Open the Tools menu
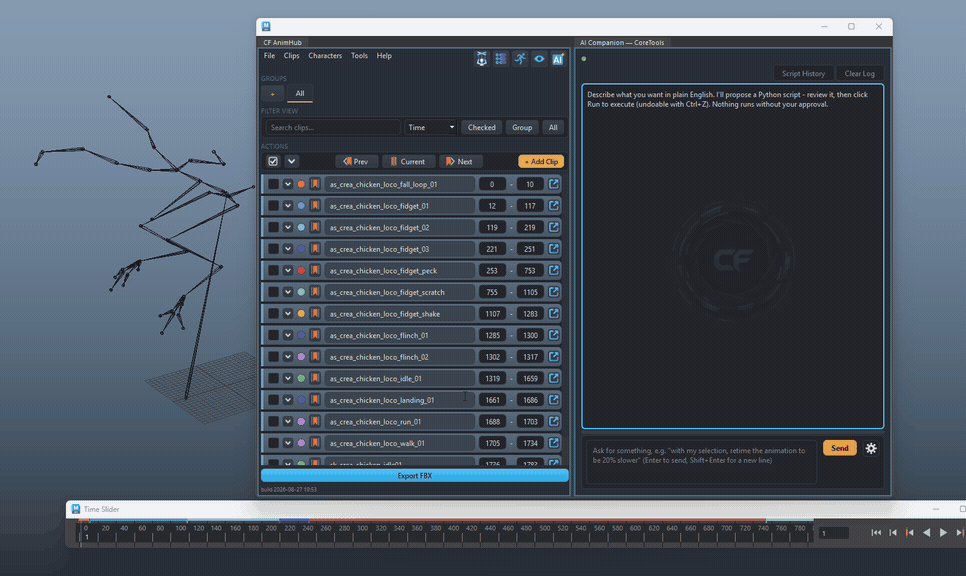The width and height of the screenshot is (966, 576). [x=359, y=55]
